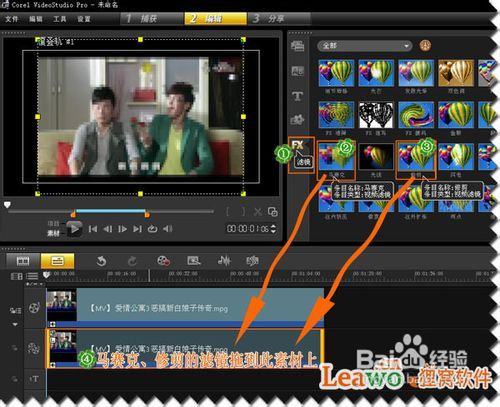
Task: Select the overlay track clip thumbnail
Action: (62, 346)
